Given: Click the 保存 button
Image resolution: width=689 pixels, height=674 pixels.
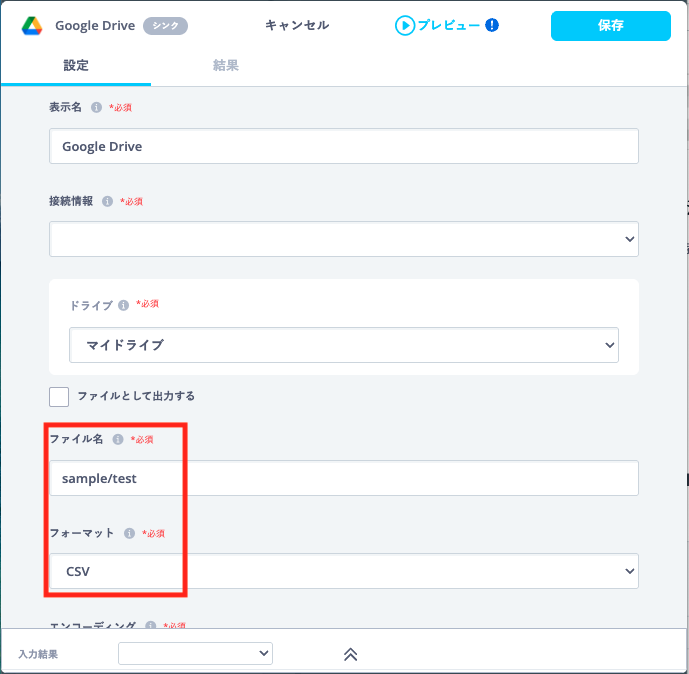Looking at the screenshot, I should tap(610, 25).
